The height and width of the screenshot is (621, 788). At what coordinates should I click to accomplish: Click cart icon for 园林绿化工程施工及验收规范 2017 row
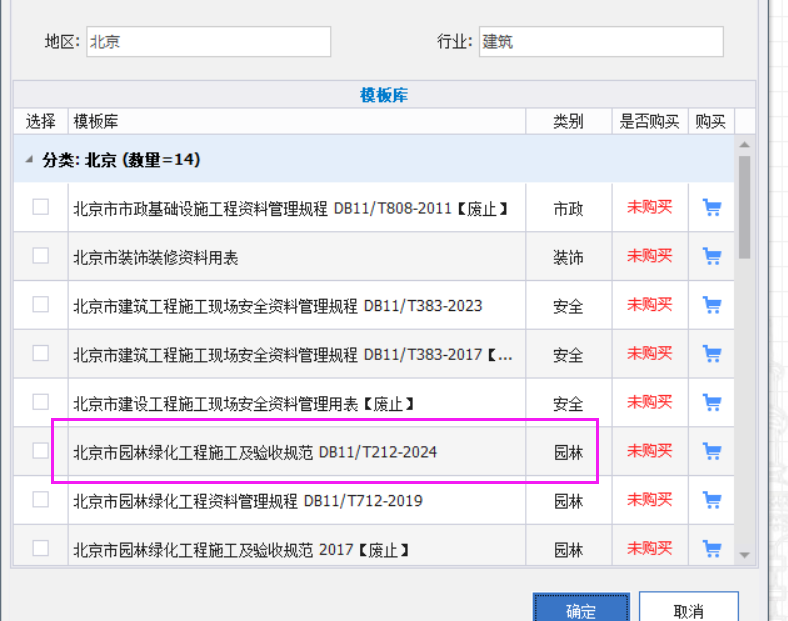(712, 548)
